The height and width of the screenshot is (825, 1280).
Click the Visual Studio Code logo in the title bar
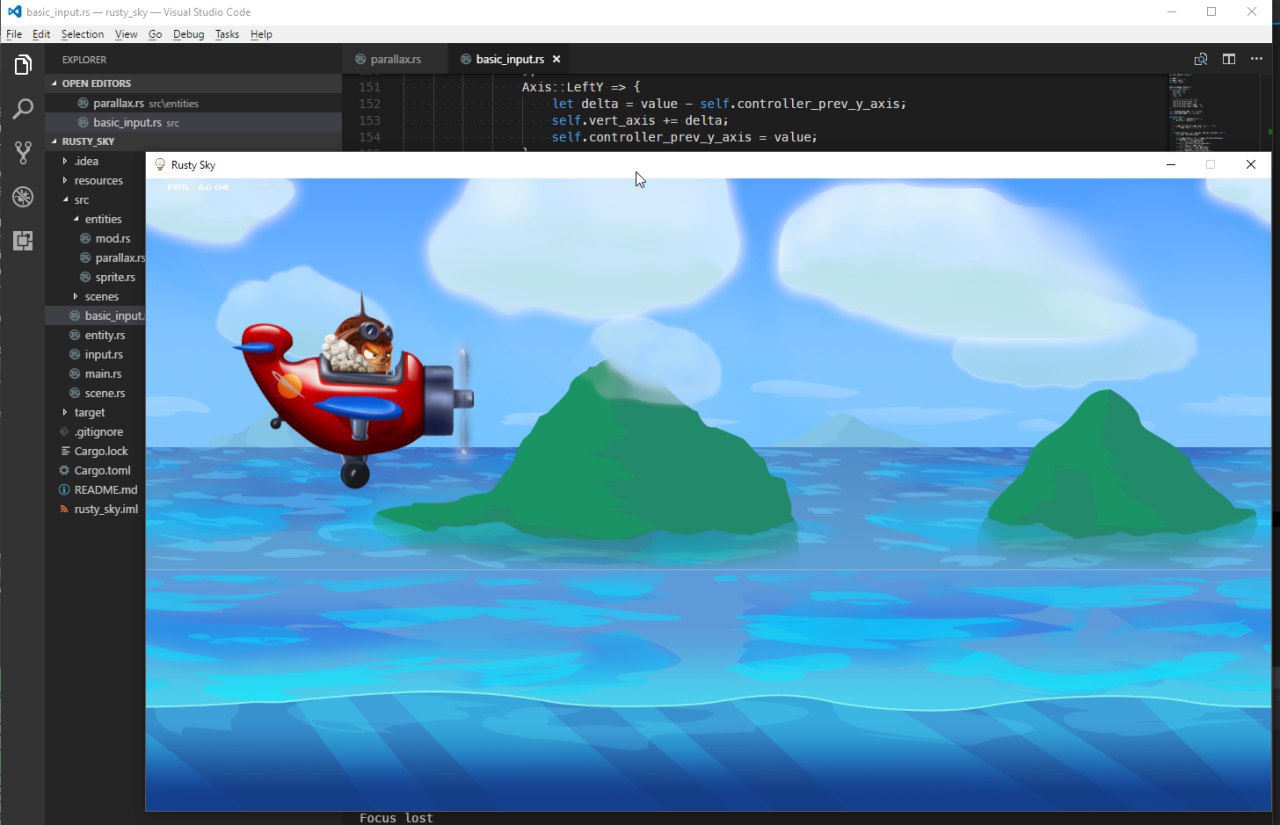pyautogui.click(x=14, y=12)
